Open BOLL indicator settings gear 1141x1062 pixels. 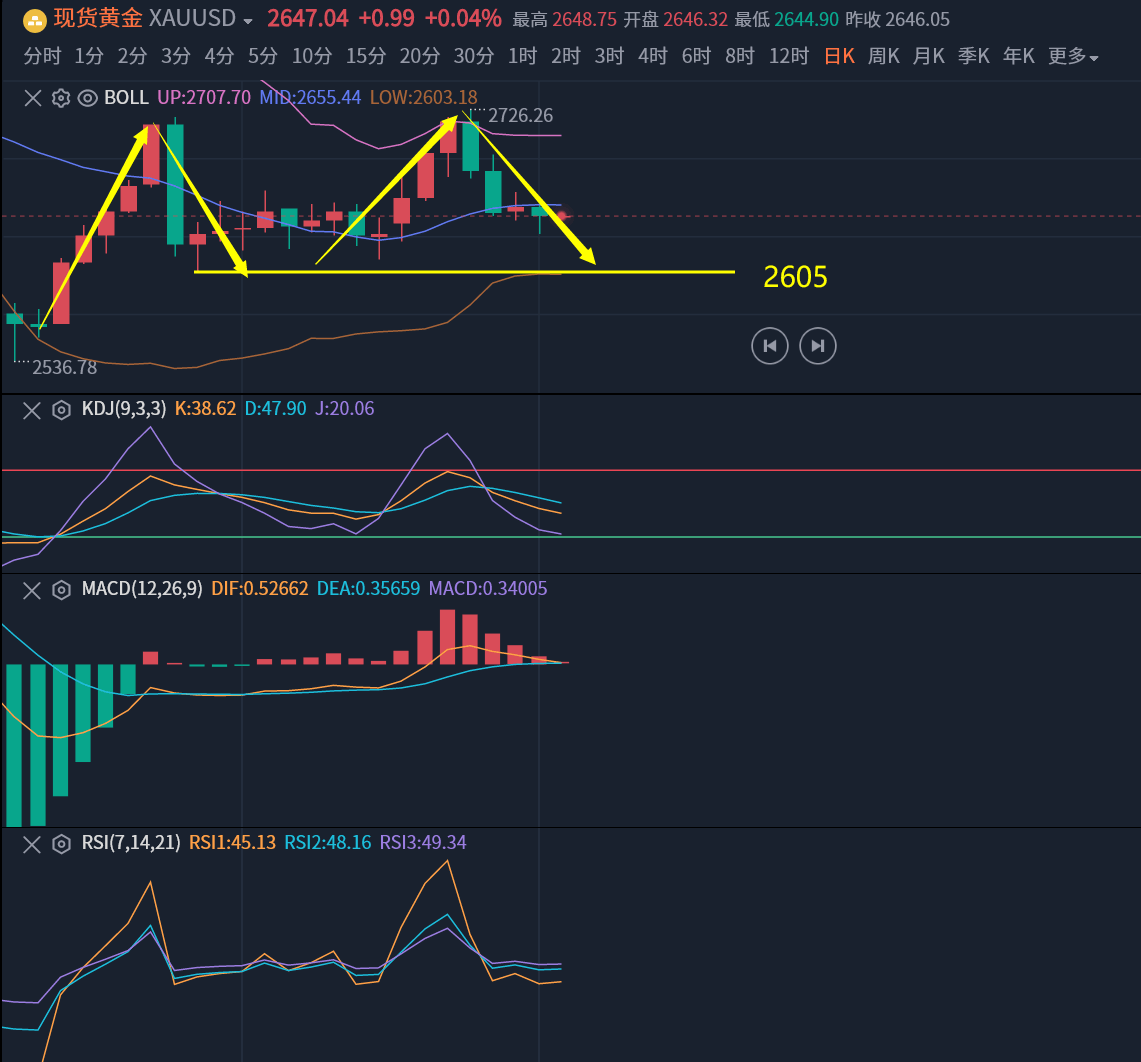(x=61, y=98)
